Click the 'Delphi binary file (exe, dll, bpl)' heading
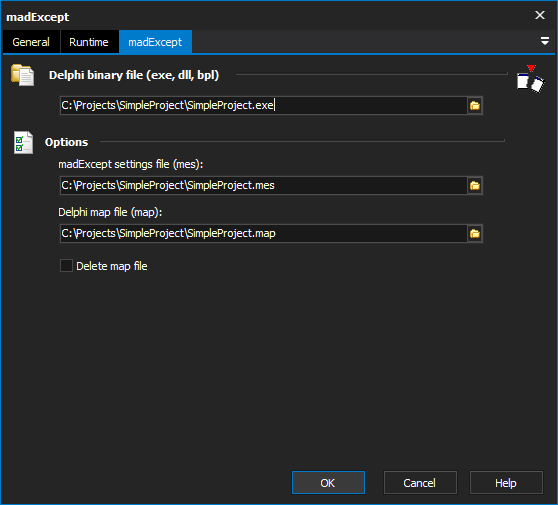Viewport: 558px width, 505px height. [134, 75]
